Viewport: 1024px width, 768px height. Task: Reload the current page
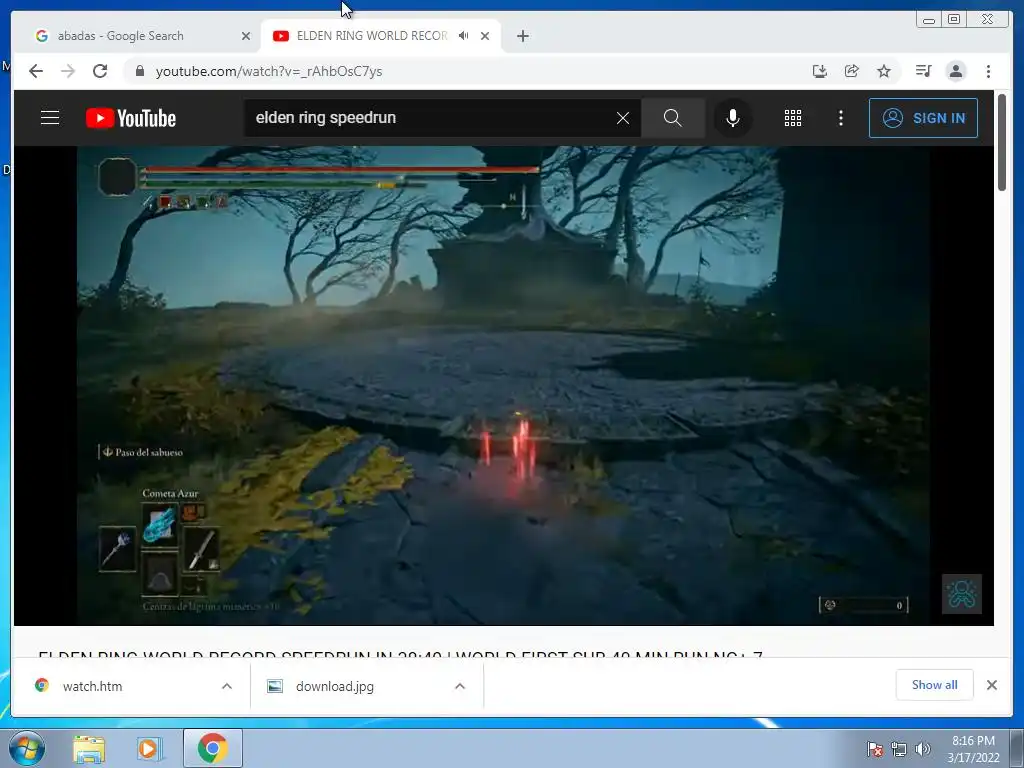click(x=100, y=71)
